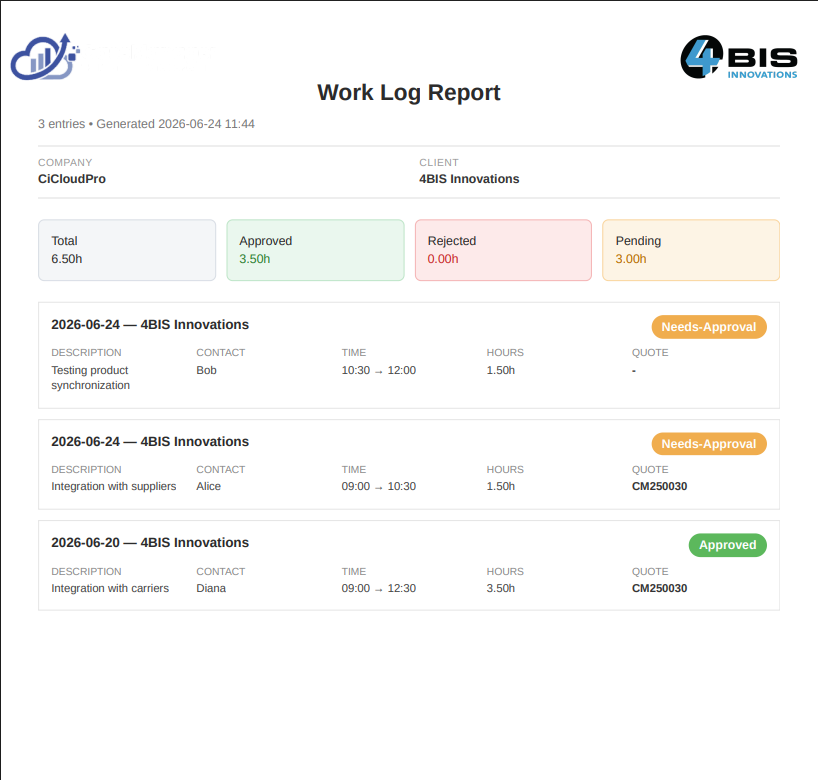The height and width of the screenshot is (780, 818).
Task: Select contact name Diana
Action: (211, 588)
